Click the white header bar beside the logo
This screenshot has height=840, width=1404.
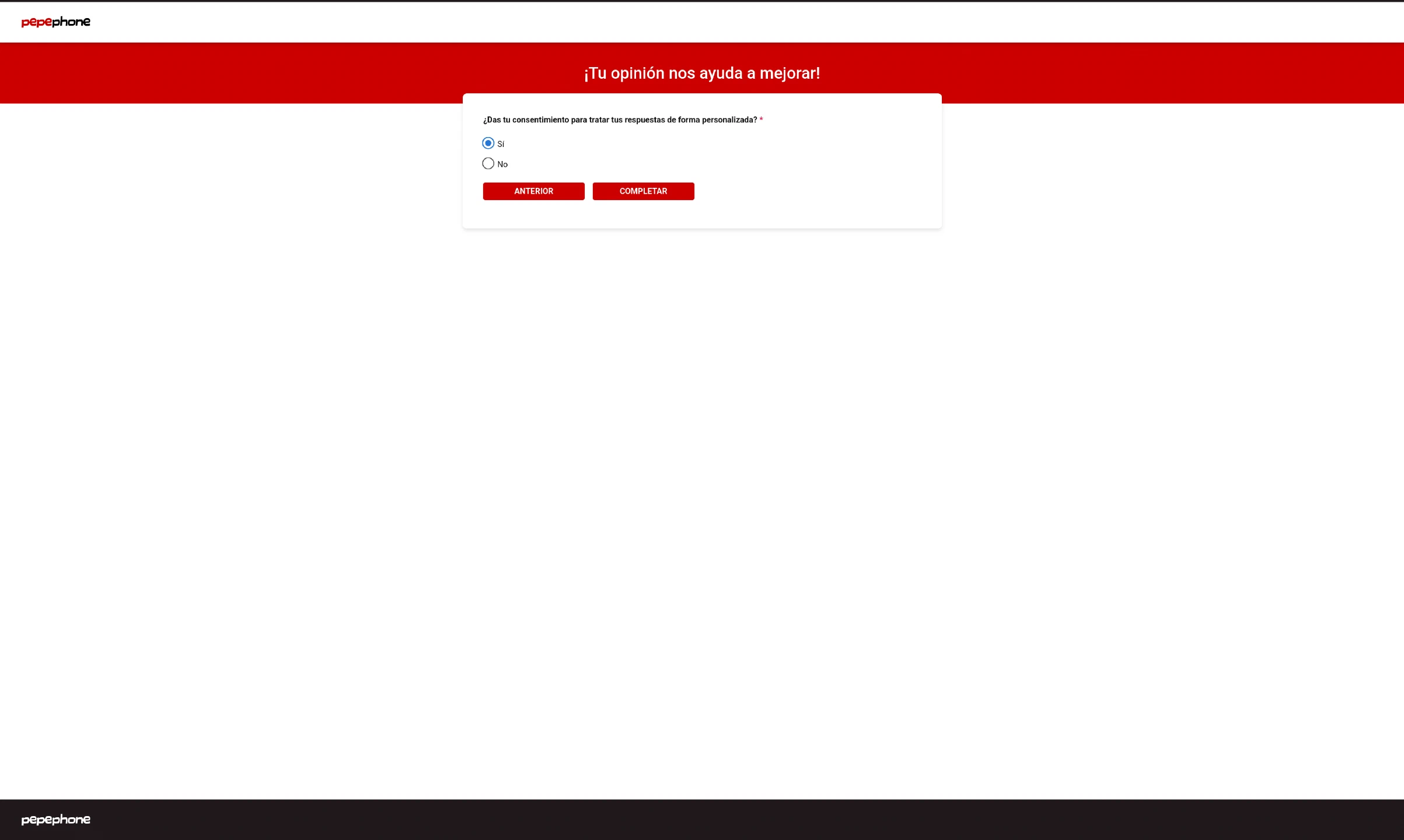pyautogui.click(x=700, y=22)
